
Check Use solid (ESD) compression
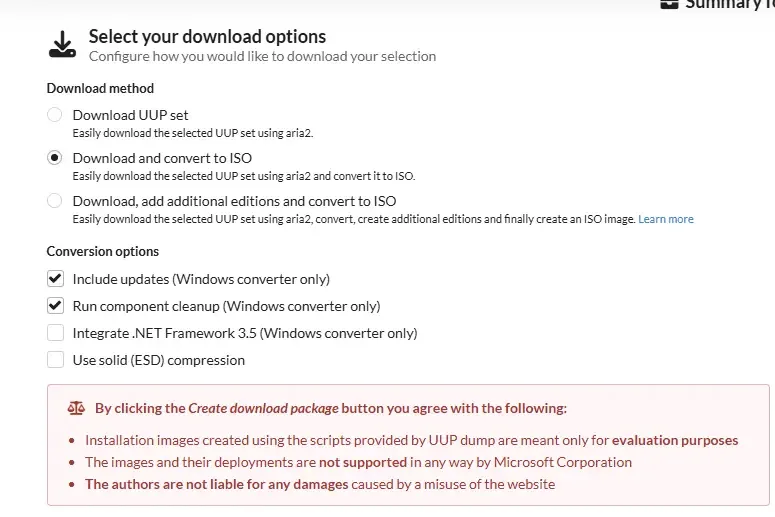point(55,360)
